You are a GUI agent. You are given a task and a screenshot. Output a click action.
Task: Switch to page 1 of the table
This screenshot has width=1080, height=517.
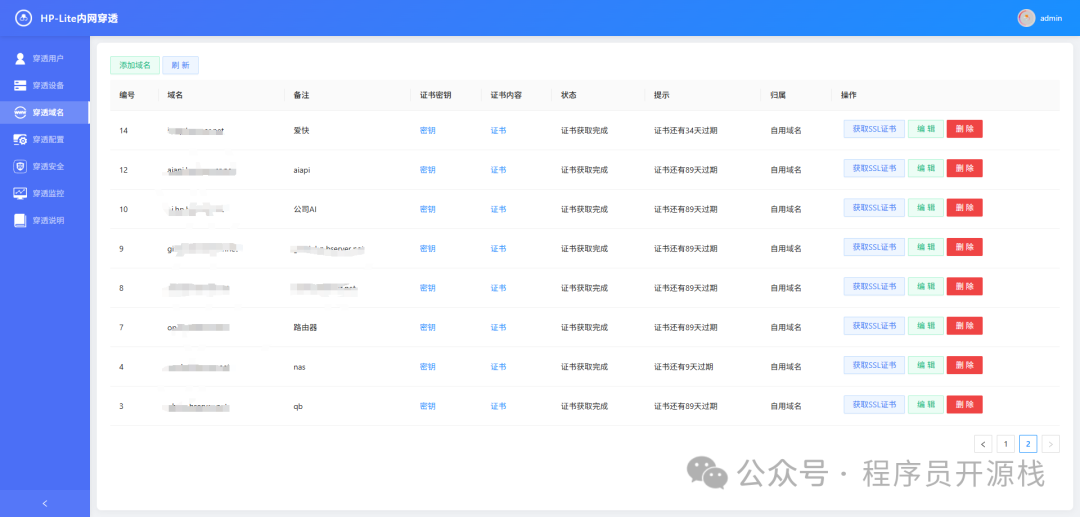pyautogui.click(x=1006, y=444)
